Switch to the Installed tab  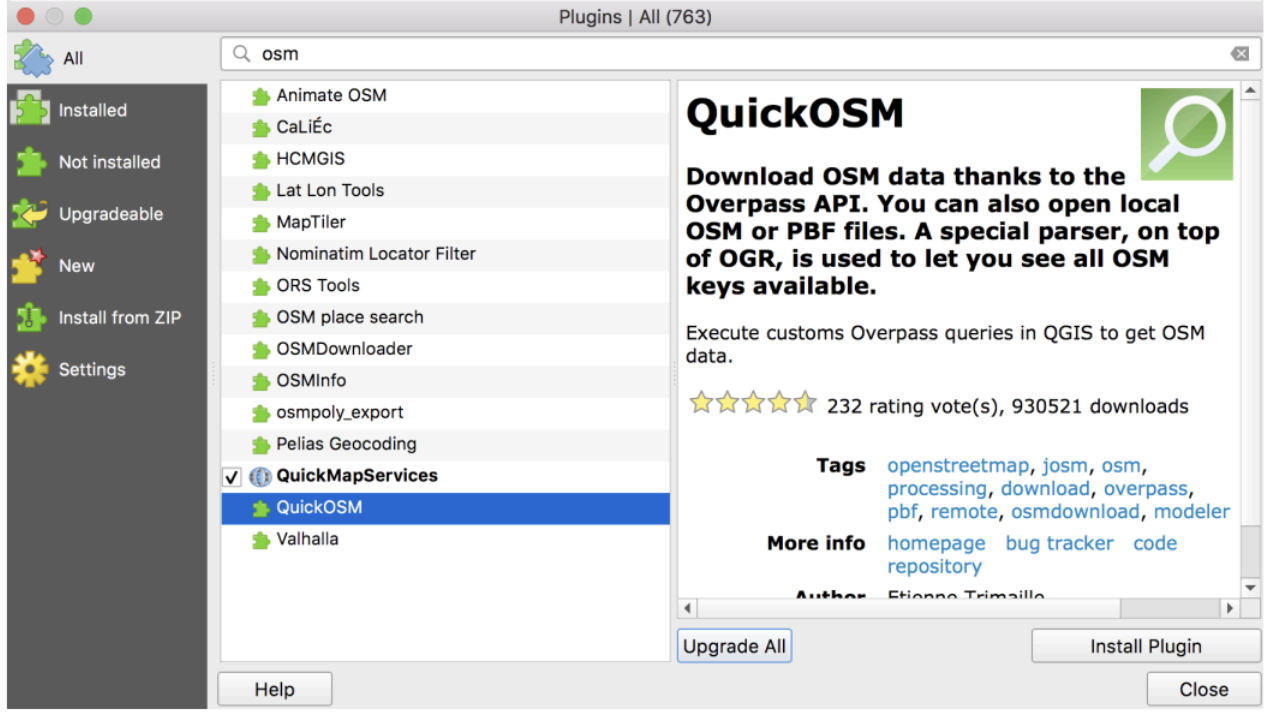107,110
